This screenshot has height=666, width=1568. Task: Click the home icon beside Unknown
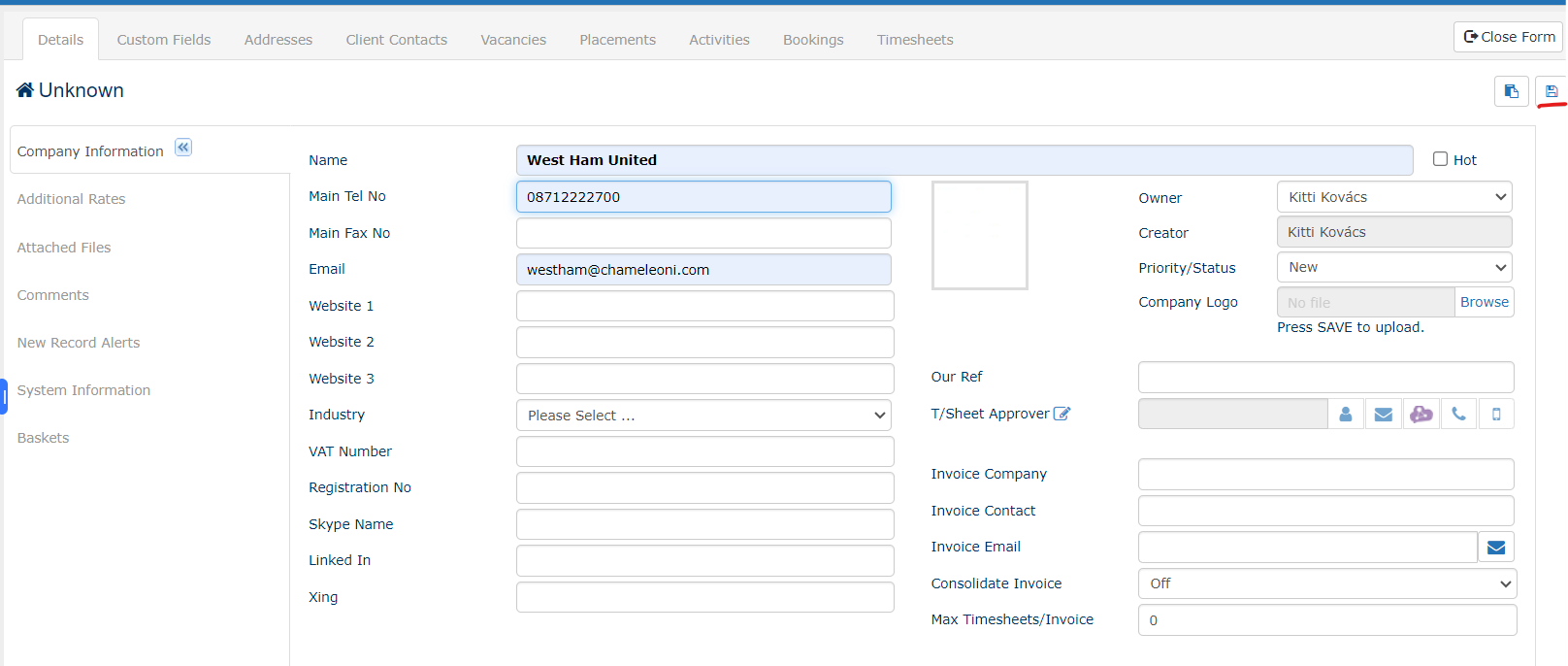coord(25,90)
